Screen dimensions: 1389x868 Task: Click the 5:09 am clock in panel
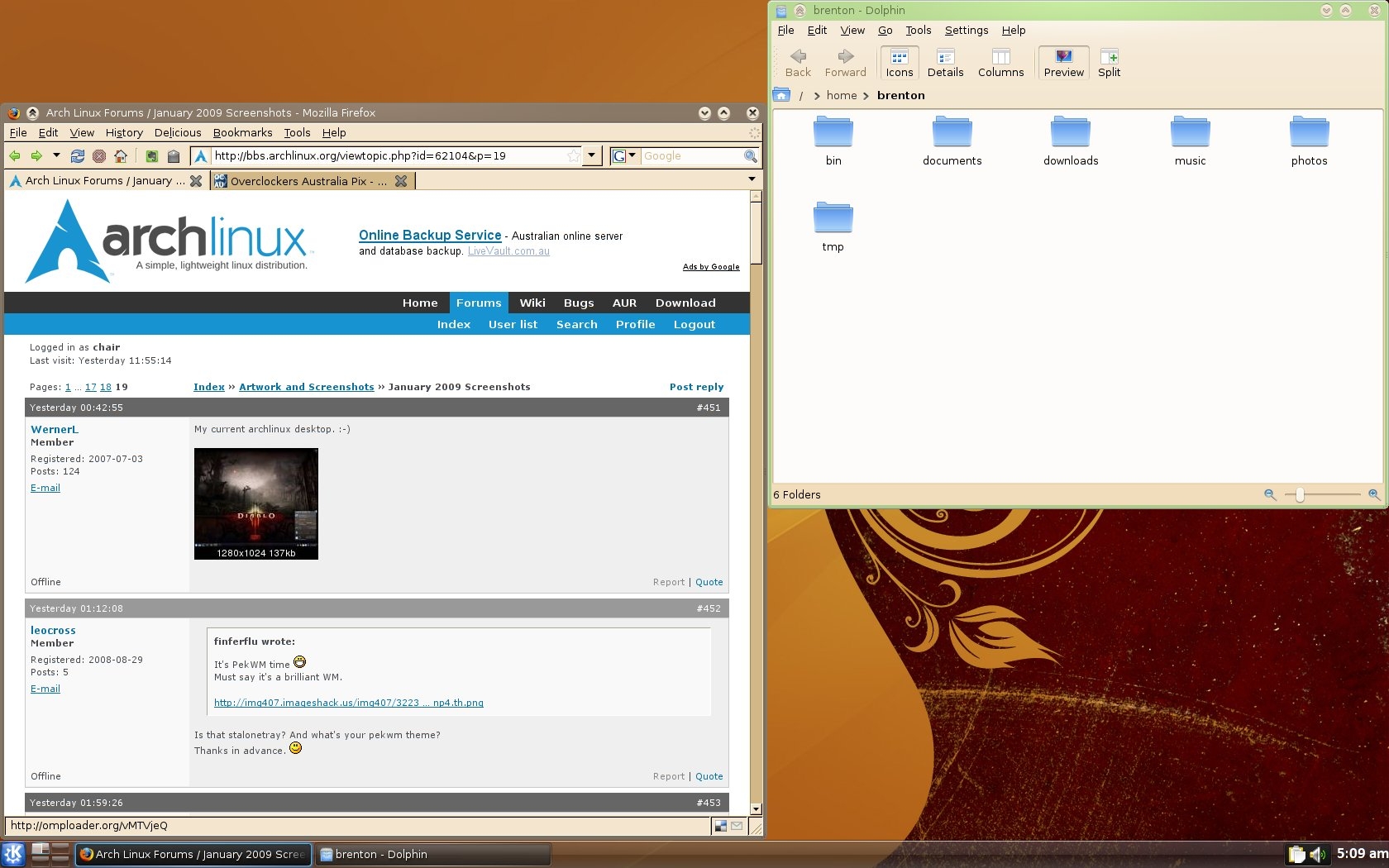point(1362,853)
